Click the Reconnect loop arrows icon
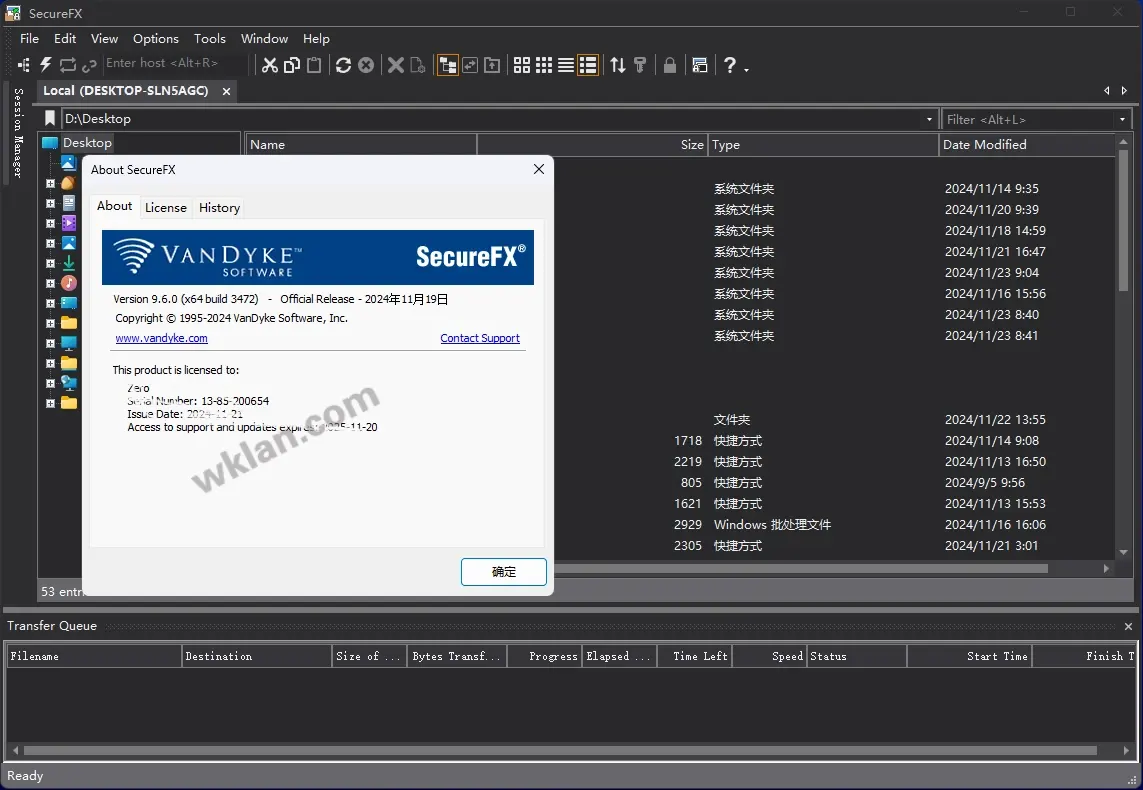 click(68, 65)
